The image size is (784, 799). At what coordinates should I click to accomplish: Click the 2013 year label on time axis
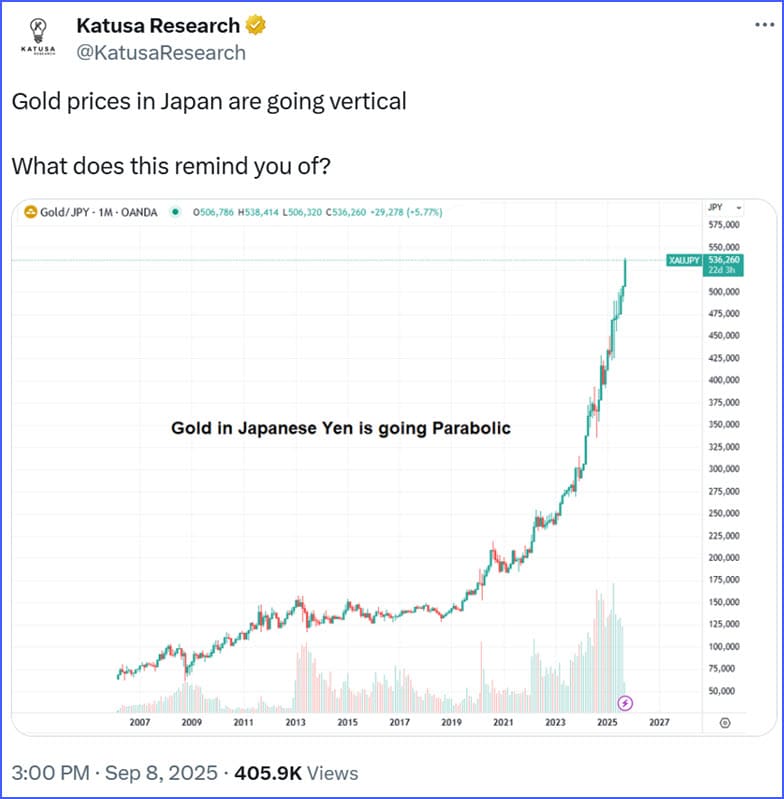tap(294, 721)
